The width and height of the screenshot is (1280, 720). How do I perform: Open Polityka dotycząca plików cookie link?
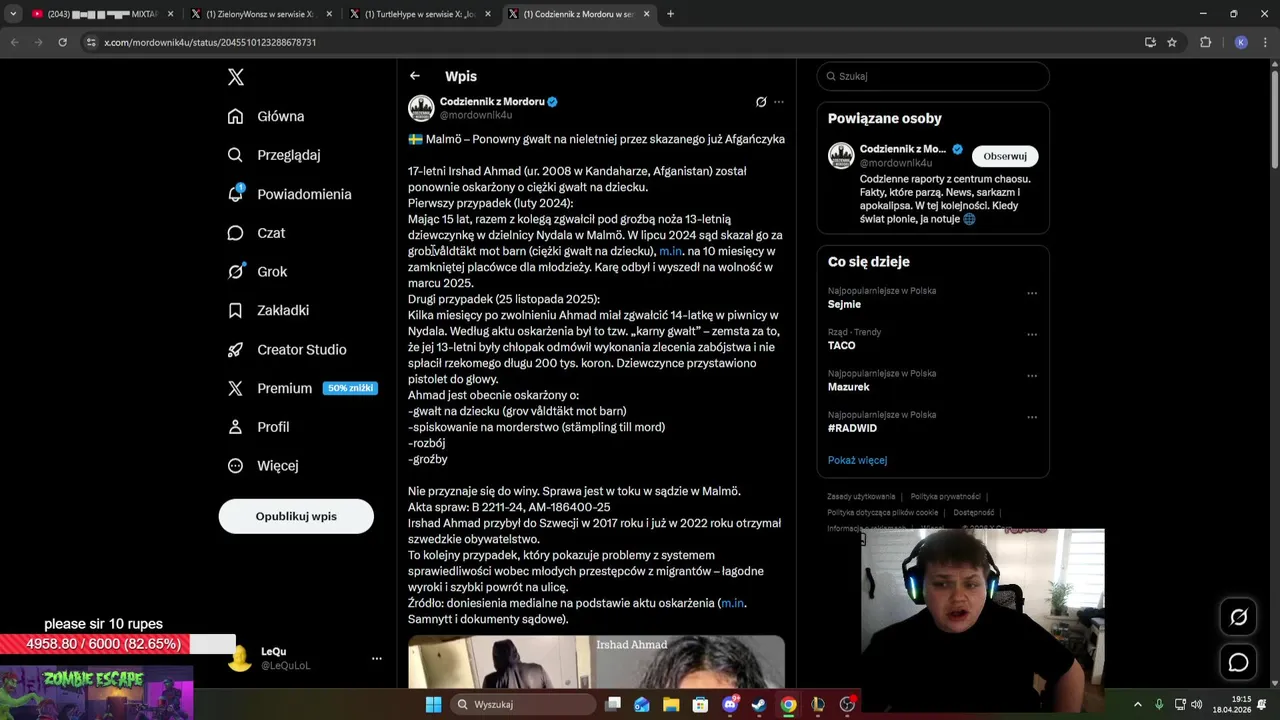pyautogui.click(x=882, y=512)
